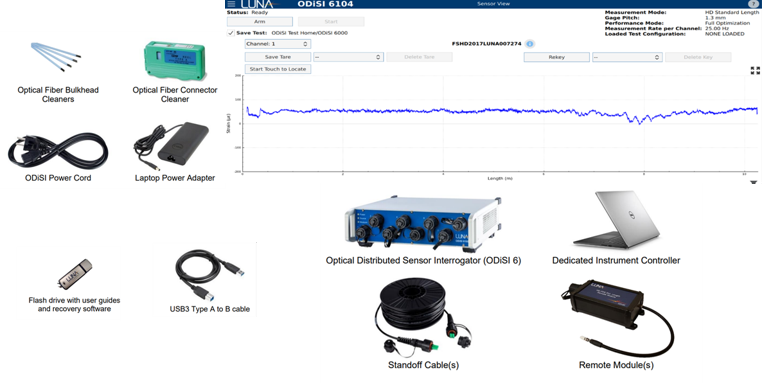Click the save path "ODiSI Test Home/ODiSI 6000"
This screenshot has height=383, width=762.
[x=310, y=33]
